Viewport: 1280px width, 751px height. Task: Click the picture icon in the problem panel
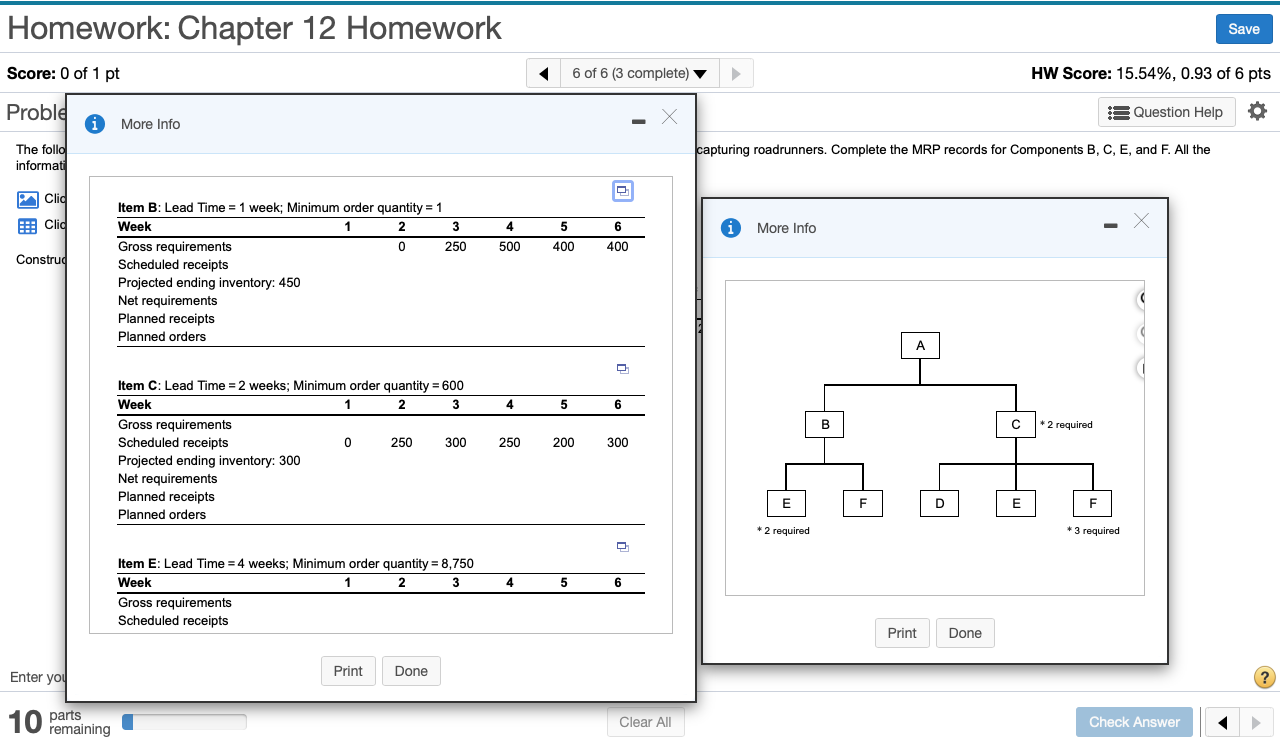pos(28,200)
